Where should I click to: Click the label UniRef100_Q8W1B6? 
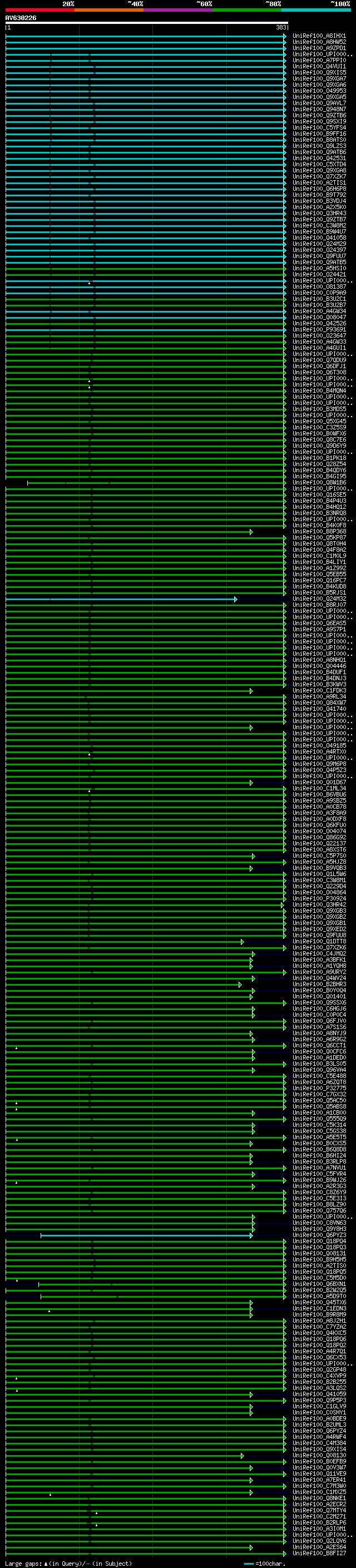319,483
